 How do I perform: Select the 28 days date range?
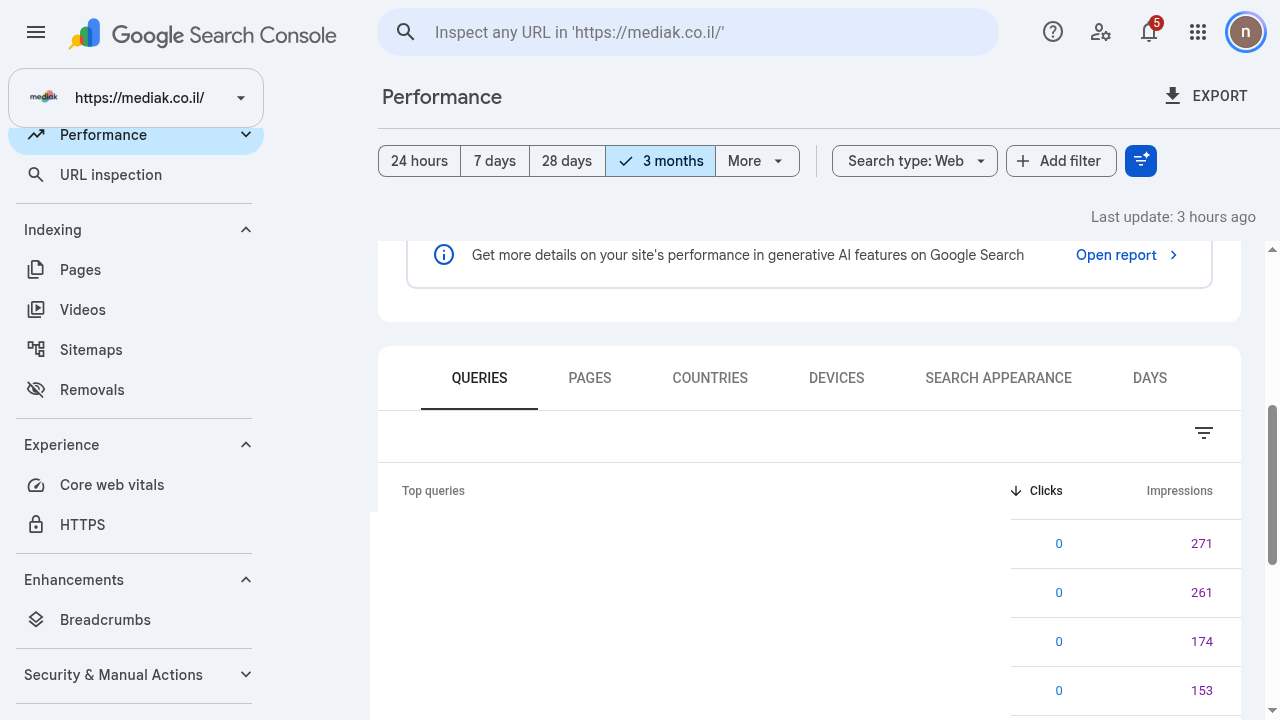pos(567,161)
